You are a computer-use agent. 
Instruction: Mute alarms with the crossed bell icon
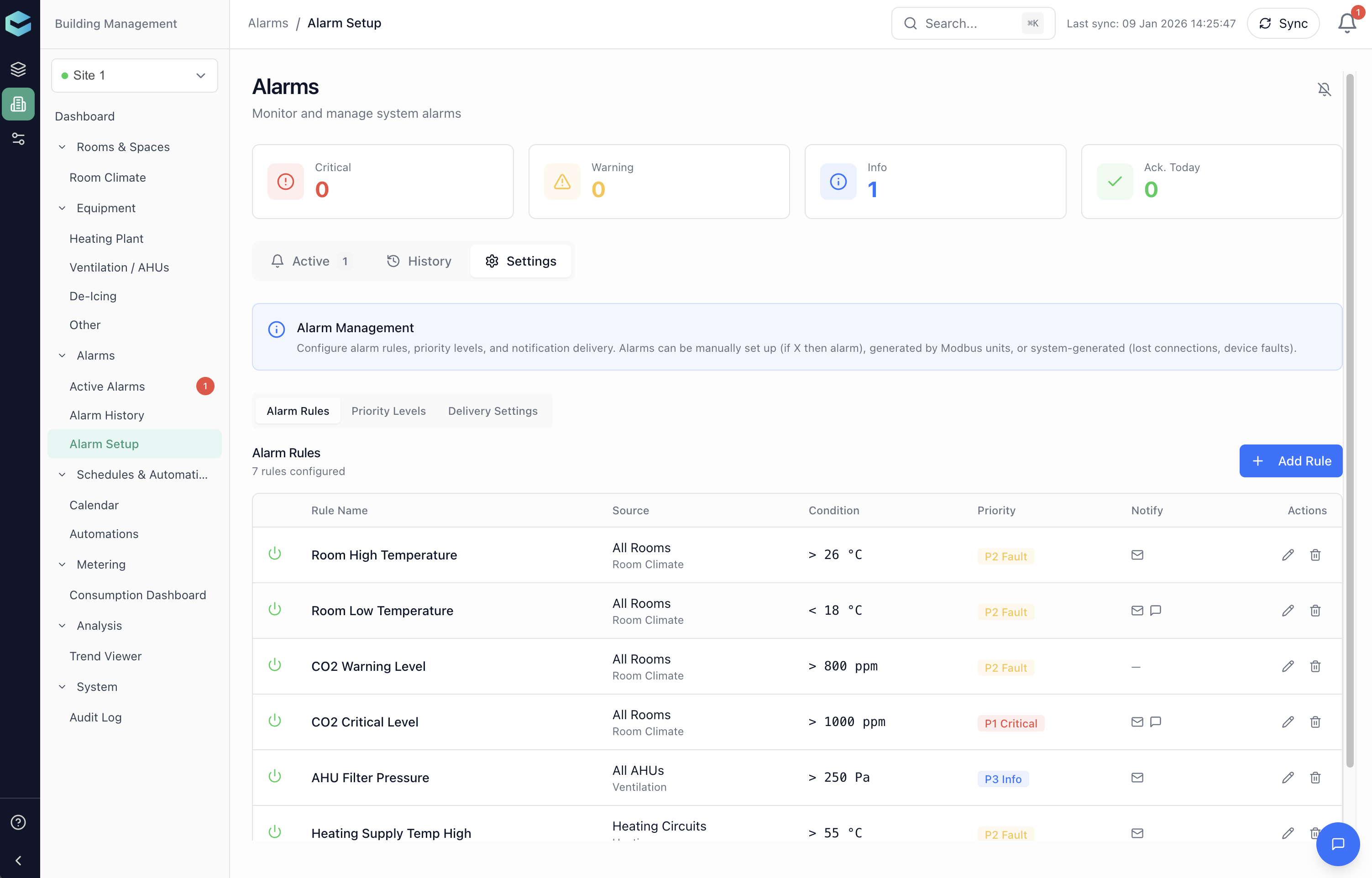point(1324,89)
